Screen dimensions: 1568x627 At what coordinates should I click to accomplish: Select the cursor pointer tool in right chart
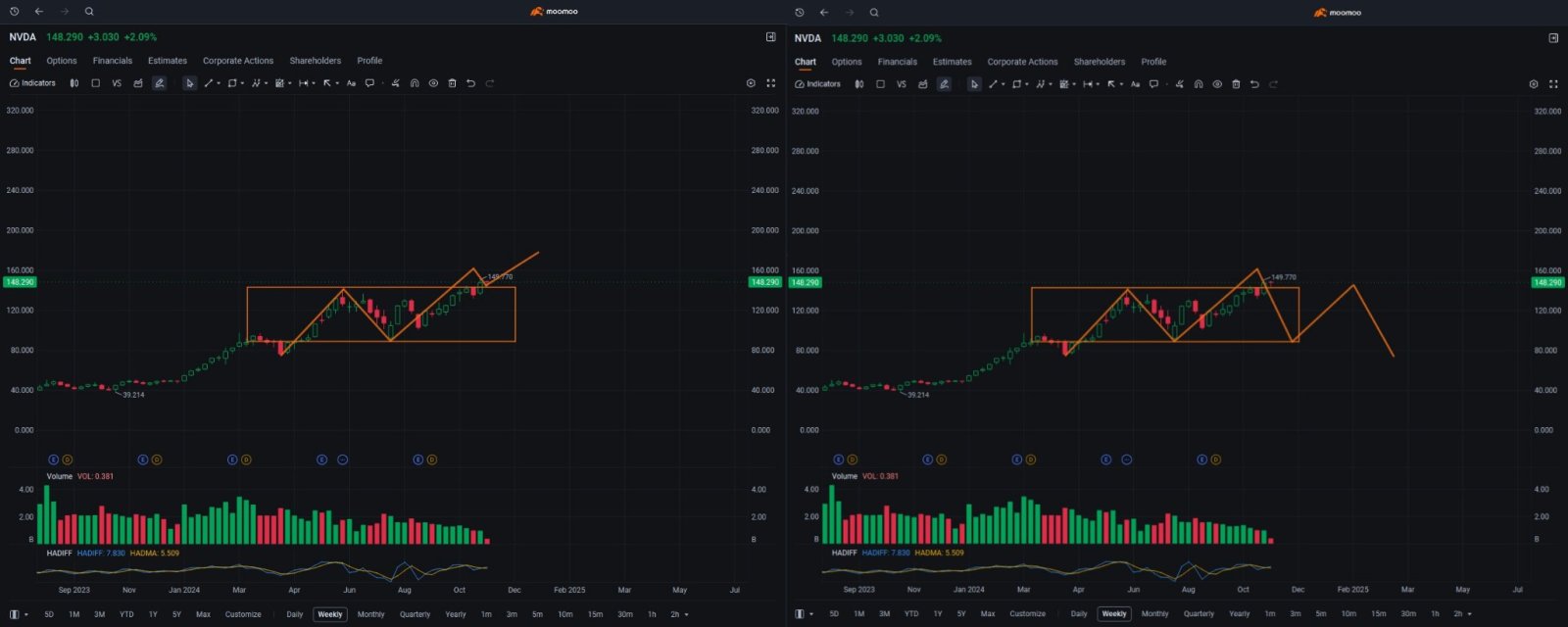(x=974, y=84)
